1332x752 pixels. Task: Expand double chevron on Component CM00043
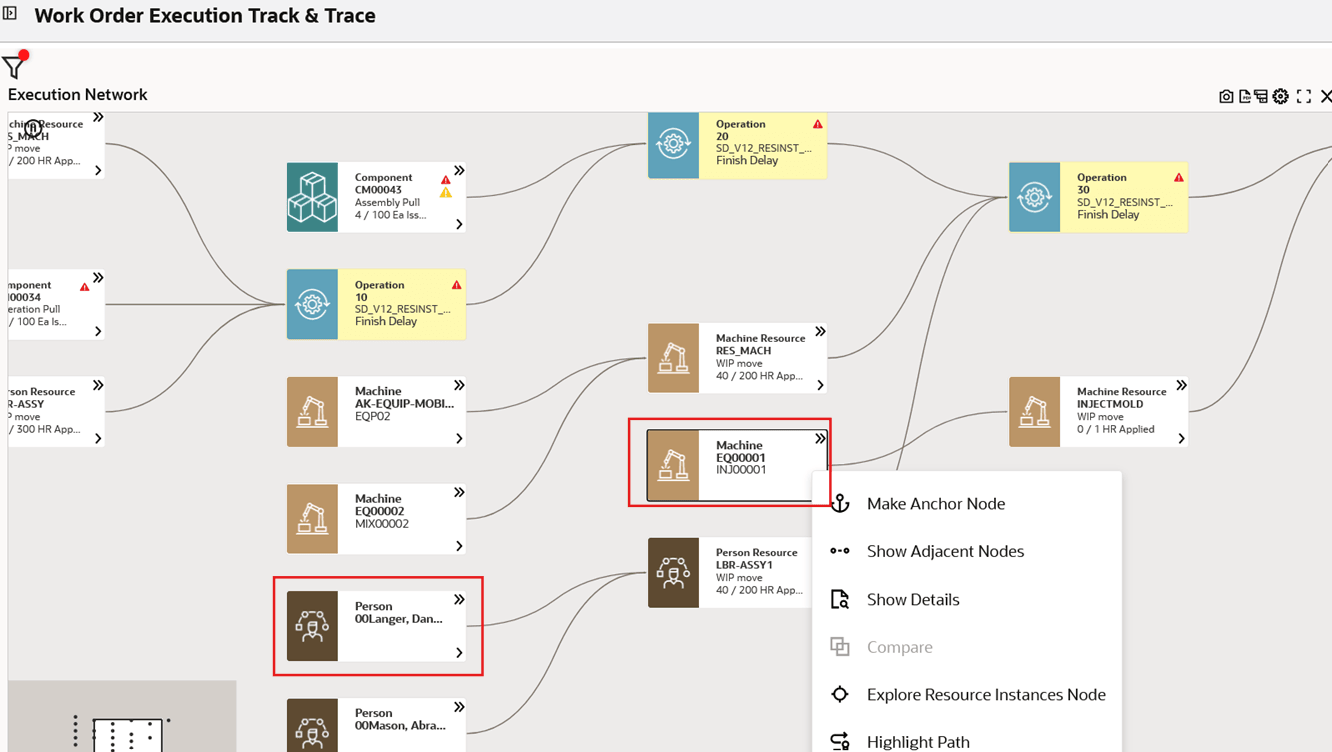(x=459, y=171)
